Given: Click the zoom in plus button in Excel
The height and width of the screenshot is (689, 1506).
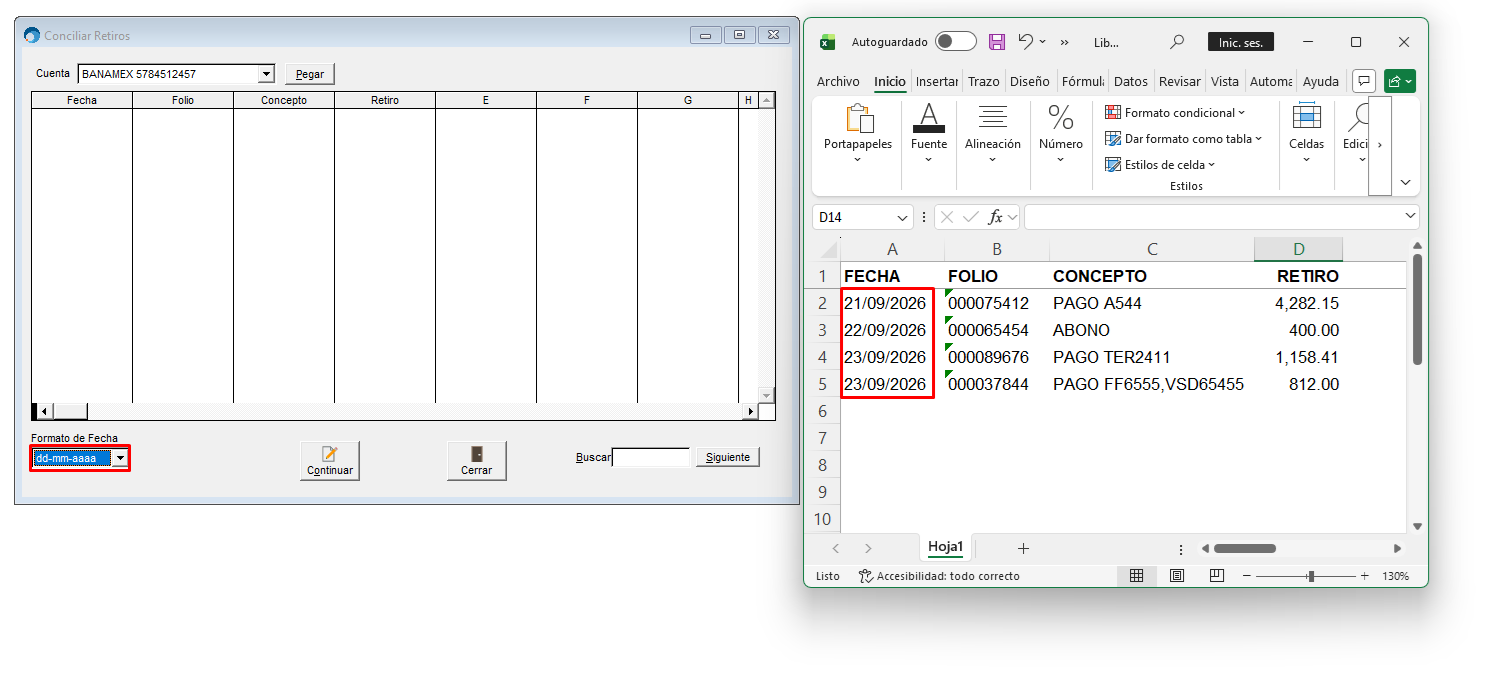Looking at the screenshot, I should pos(1364,576).
